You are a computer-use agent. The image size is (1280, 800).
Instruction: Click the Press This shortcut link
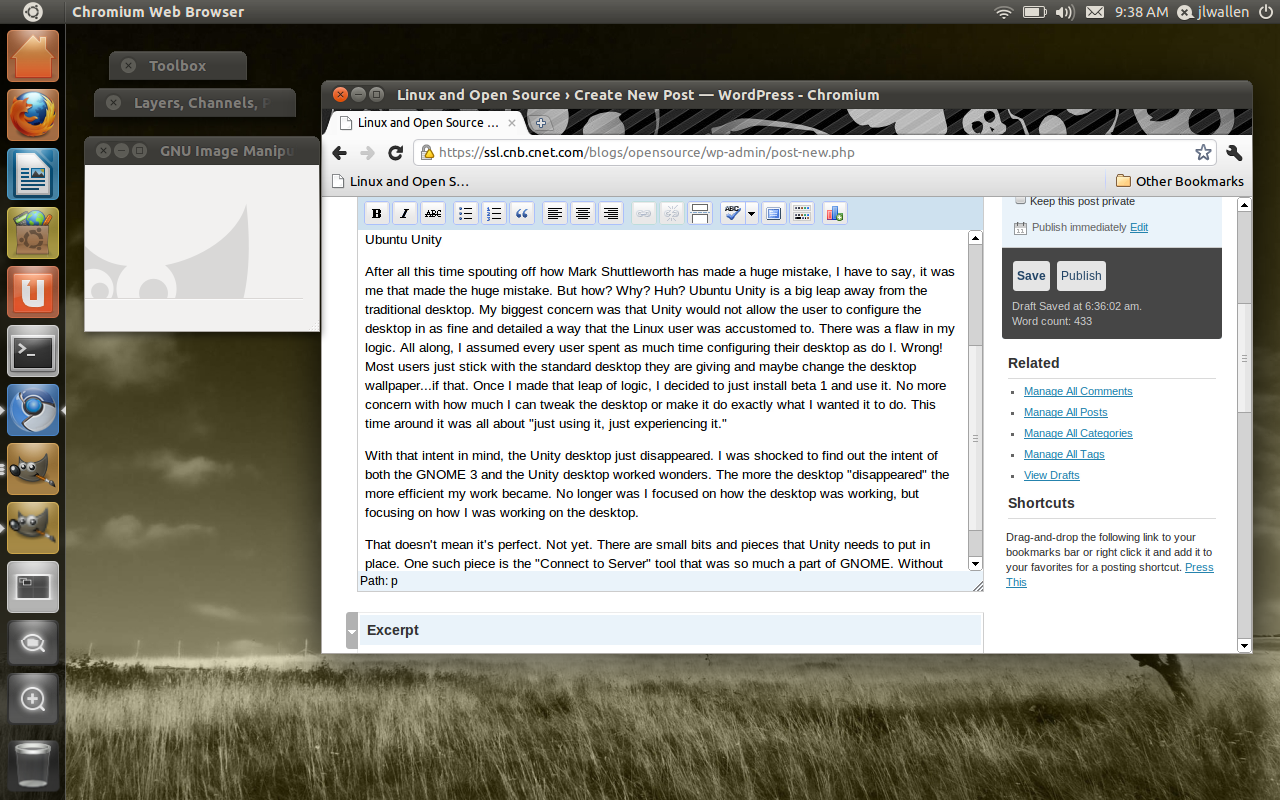(x=1110, y=574)
